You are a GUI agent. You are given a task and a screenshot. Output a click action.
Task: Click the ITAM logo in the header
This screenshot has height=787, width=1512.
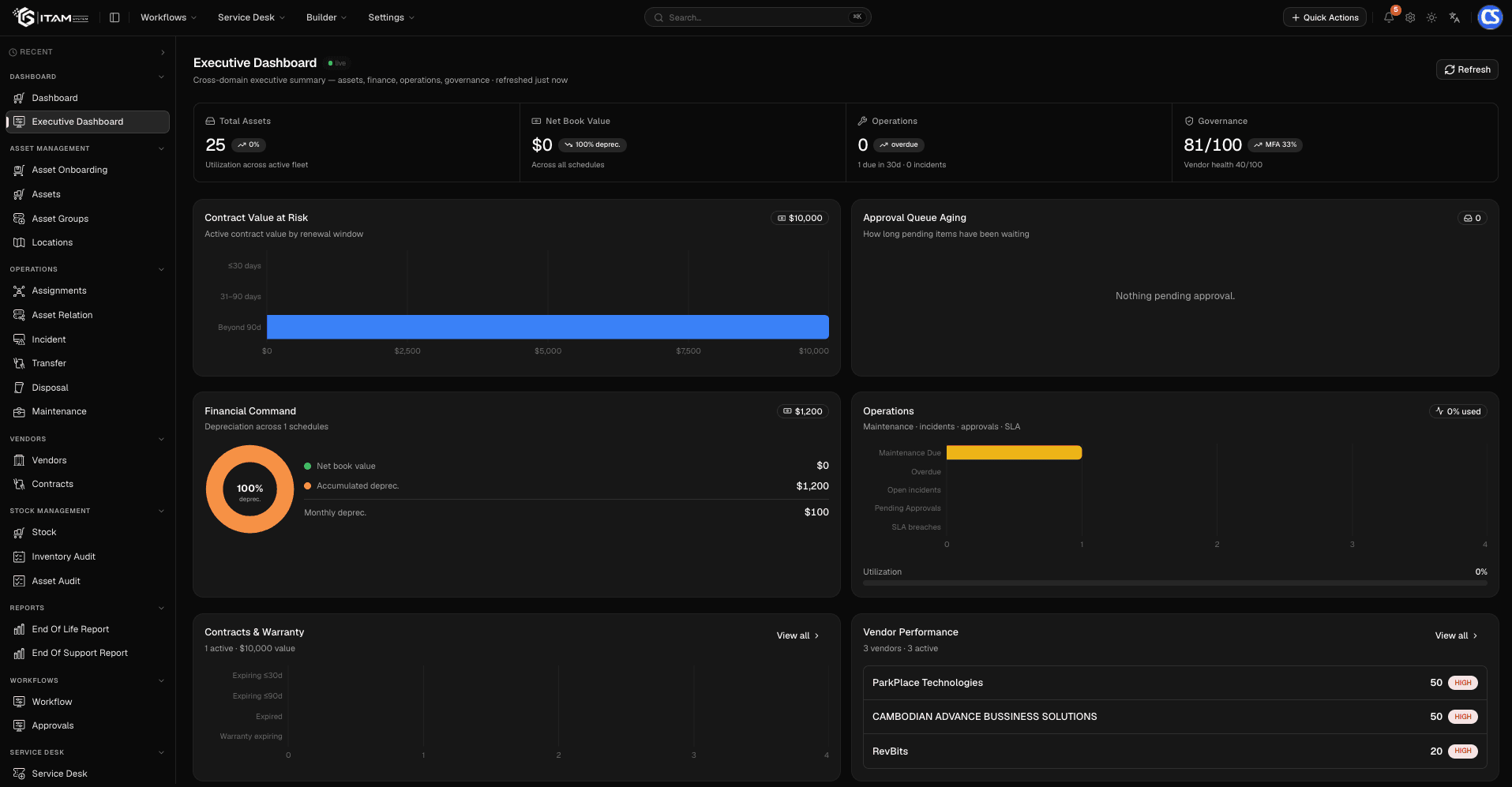(51, 17)
